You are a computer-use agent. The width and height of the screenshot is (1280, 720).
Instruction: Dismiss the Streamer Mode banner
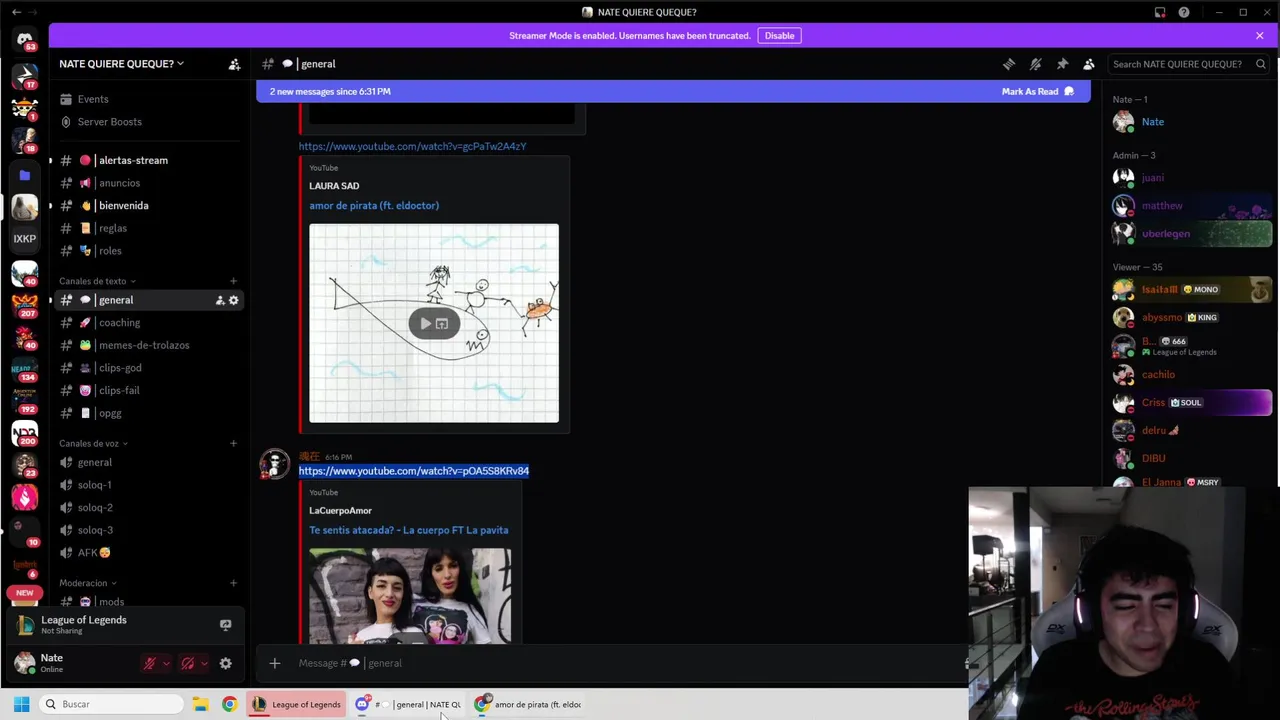(x=1259, y=36)
